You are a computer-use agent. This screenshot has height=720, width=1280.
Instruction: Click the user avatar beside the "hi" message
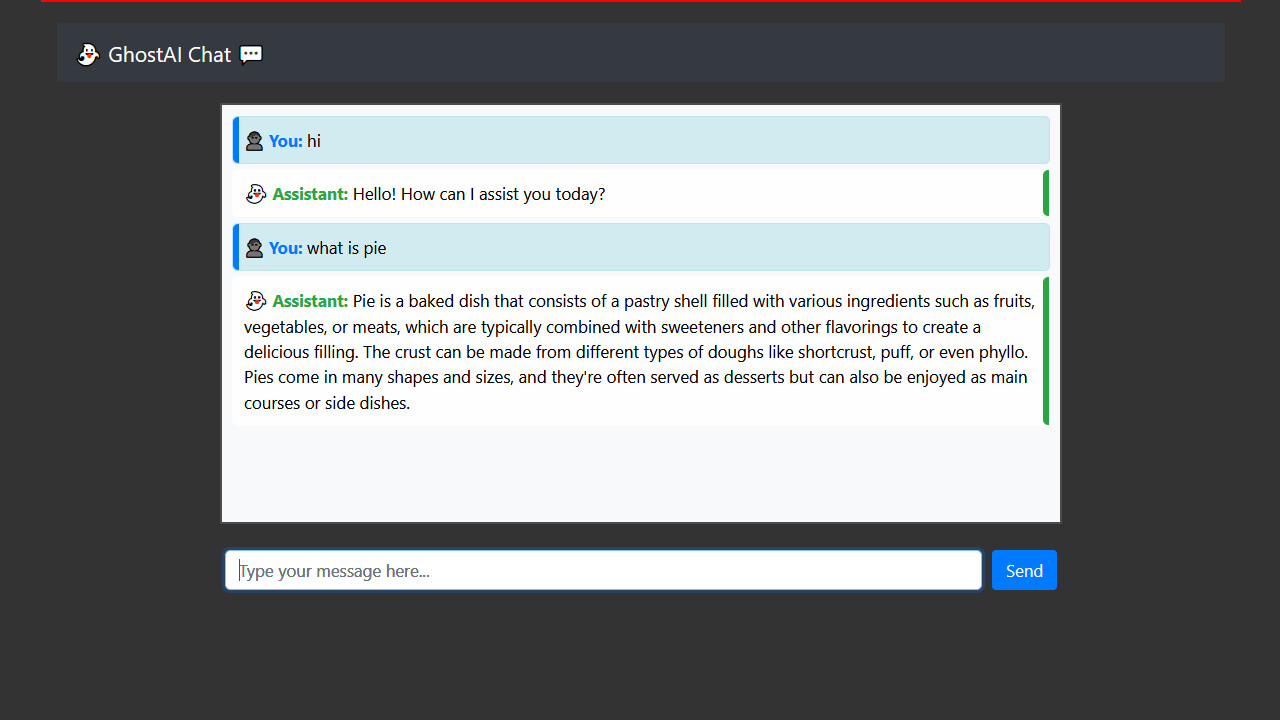coord(254,141)
